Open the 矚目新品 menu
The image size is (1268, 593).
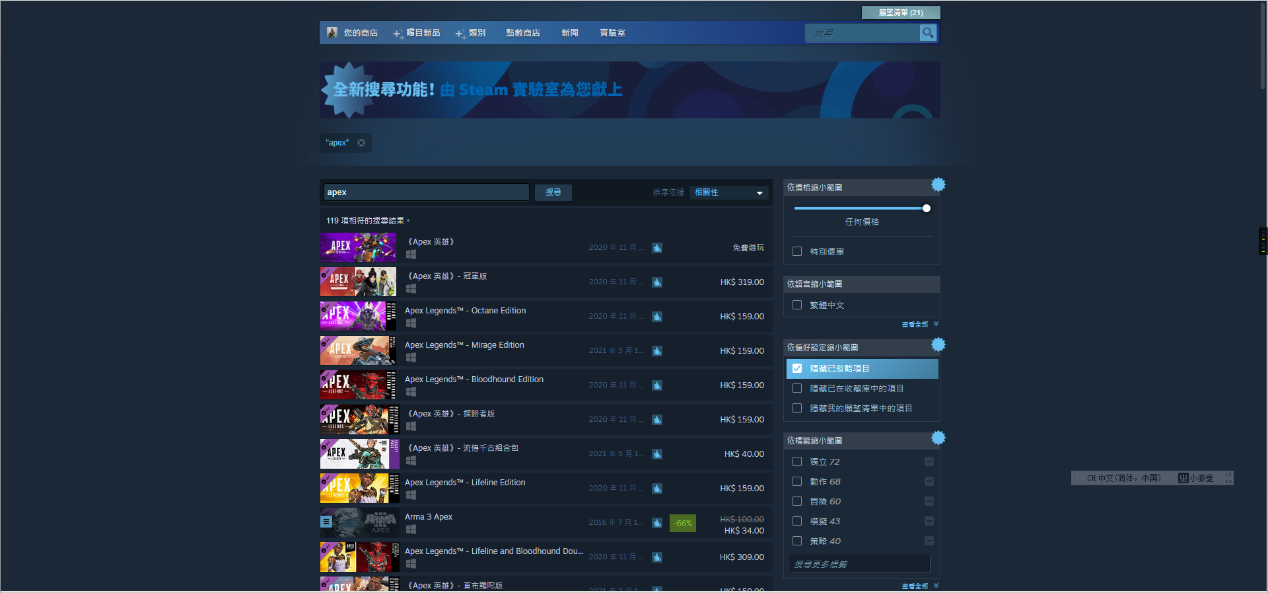pyautogui.click(x=416, y=33)
